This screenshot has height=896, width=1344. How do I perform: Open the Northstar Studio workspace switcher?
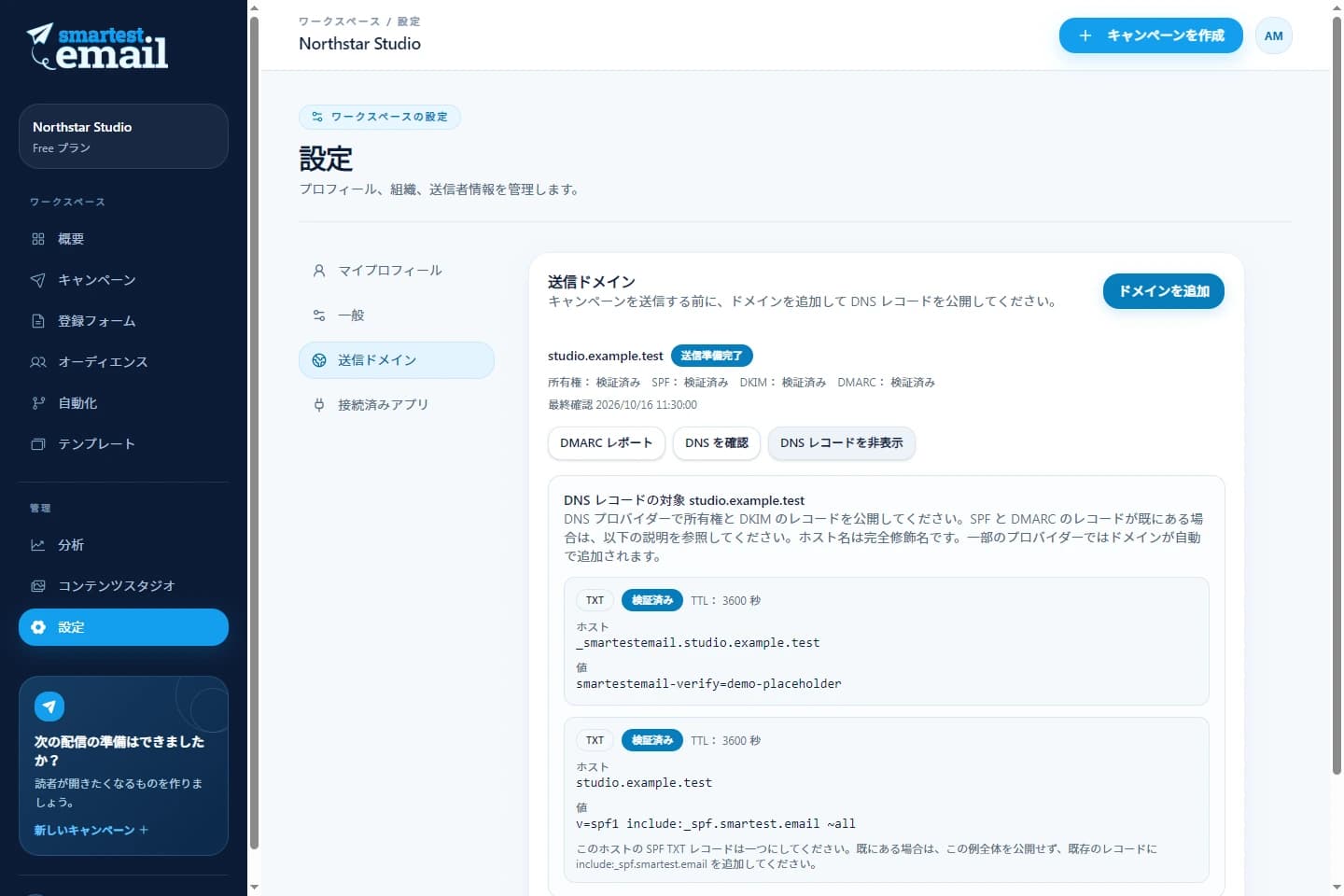click(x=123, y=136)
